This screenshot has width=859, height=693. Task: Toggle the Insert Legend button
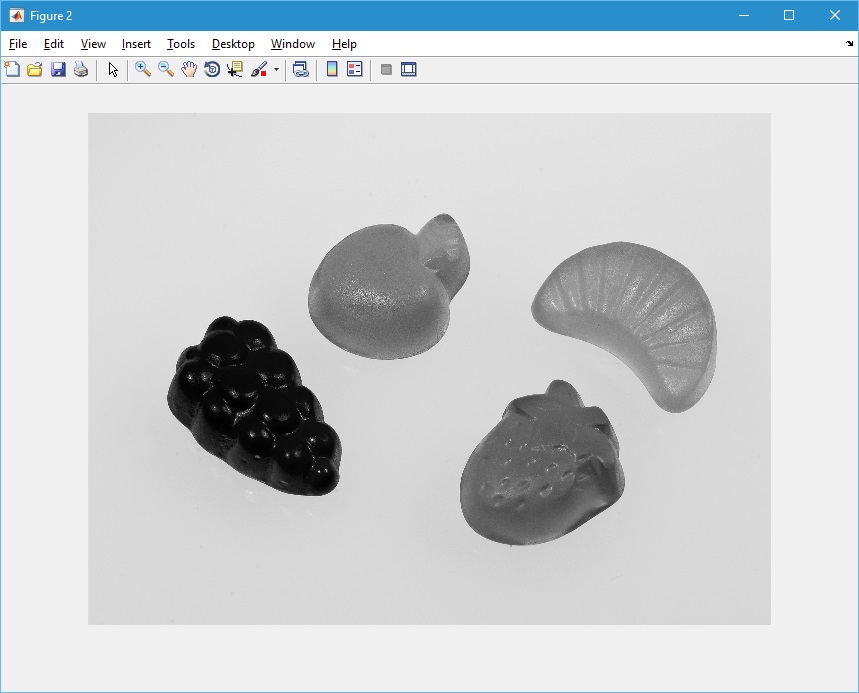point(355,70)
